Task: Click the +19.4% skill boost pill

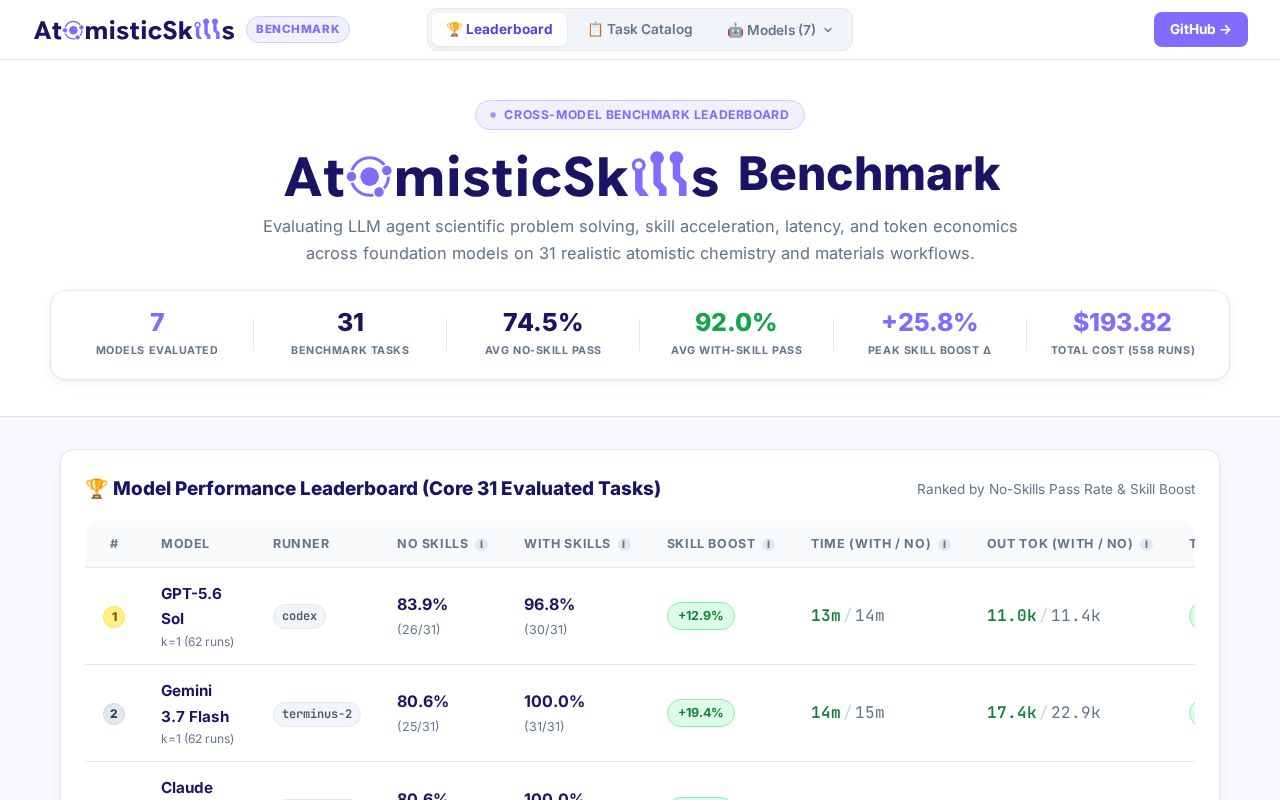Action: [701, 713]
